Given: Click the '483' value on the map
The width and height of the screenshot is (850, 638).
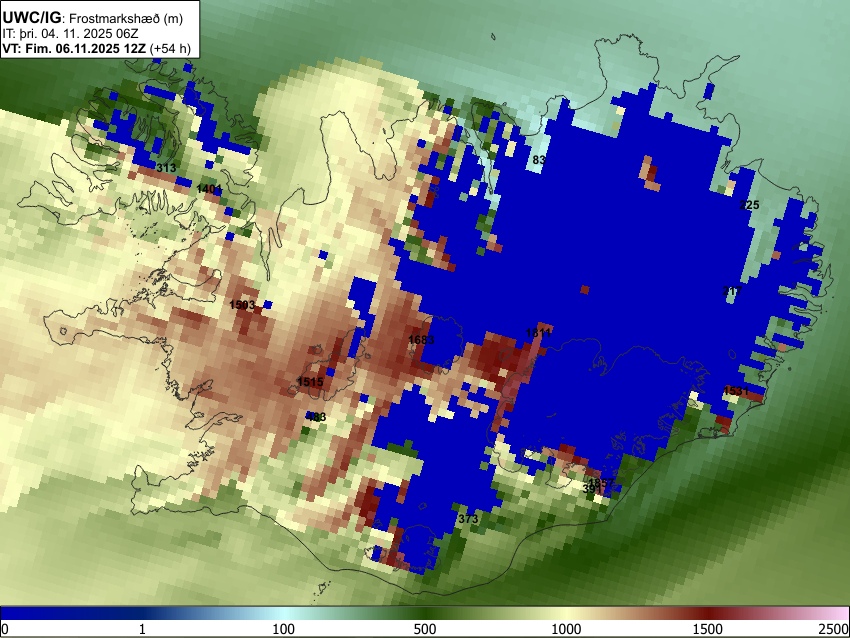Looking at the screenshot, I should (x=316, y=417).
